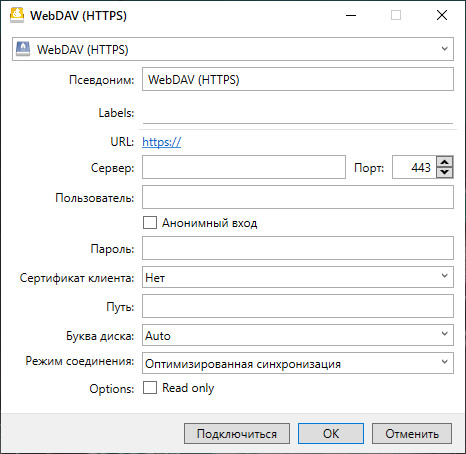Focus the Путь input field
The width and height of the screenshot is (466, 454).
tap(298, 306)
